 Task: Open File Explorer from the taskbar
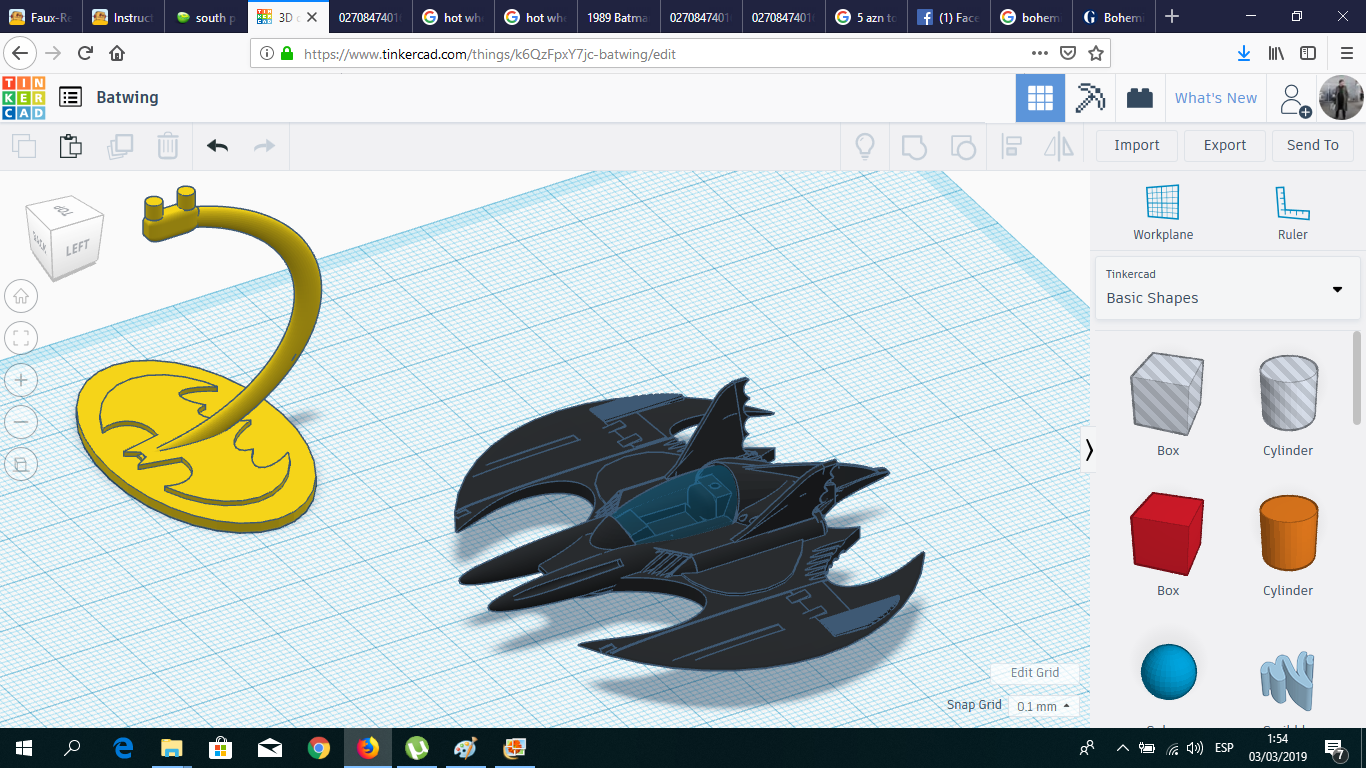pyautogui.click(x=172, y=748)
